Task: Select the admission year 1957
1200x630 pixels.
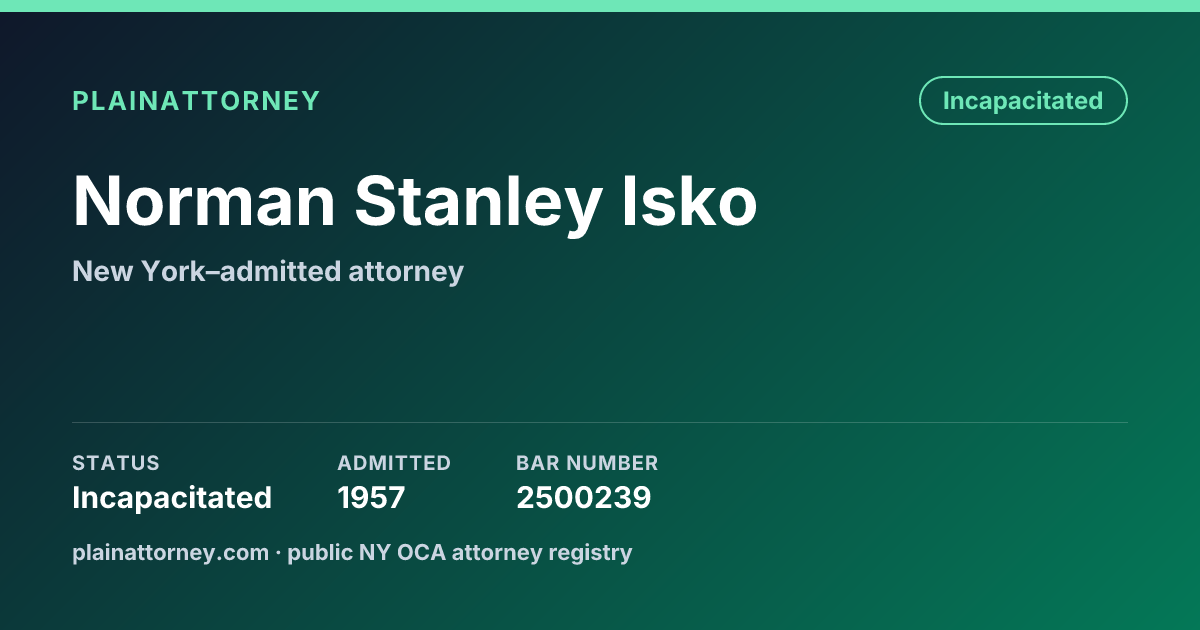Action: [x=371, y=497]
